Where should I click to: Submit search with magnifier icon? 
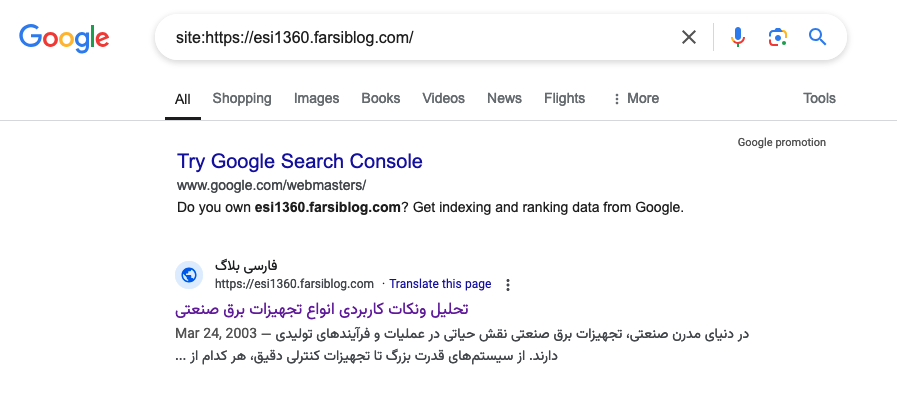[817, 38]
